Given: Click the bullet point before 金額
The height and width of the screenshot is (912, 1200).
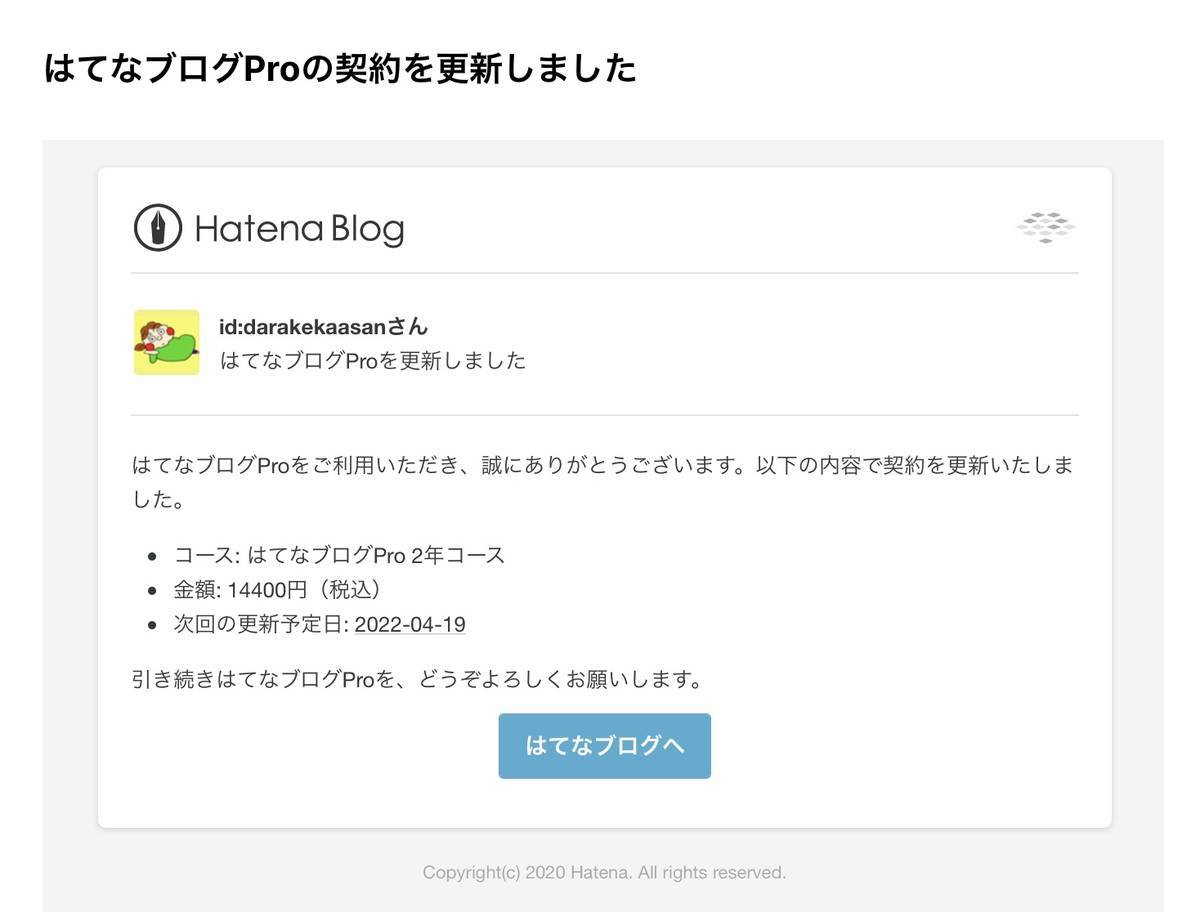Looking at the screenshot, I should 152,591.
